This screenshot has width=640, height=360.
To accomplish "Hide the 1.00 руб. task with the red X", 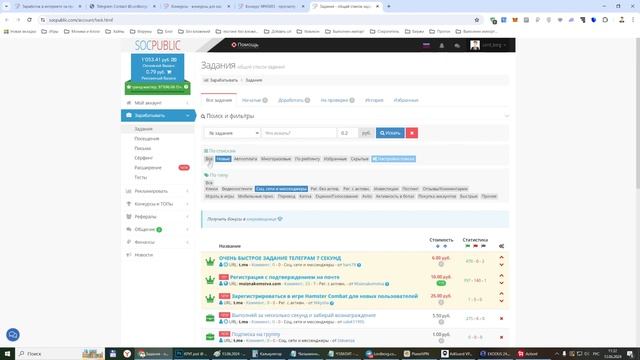I will 501,337.
